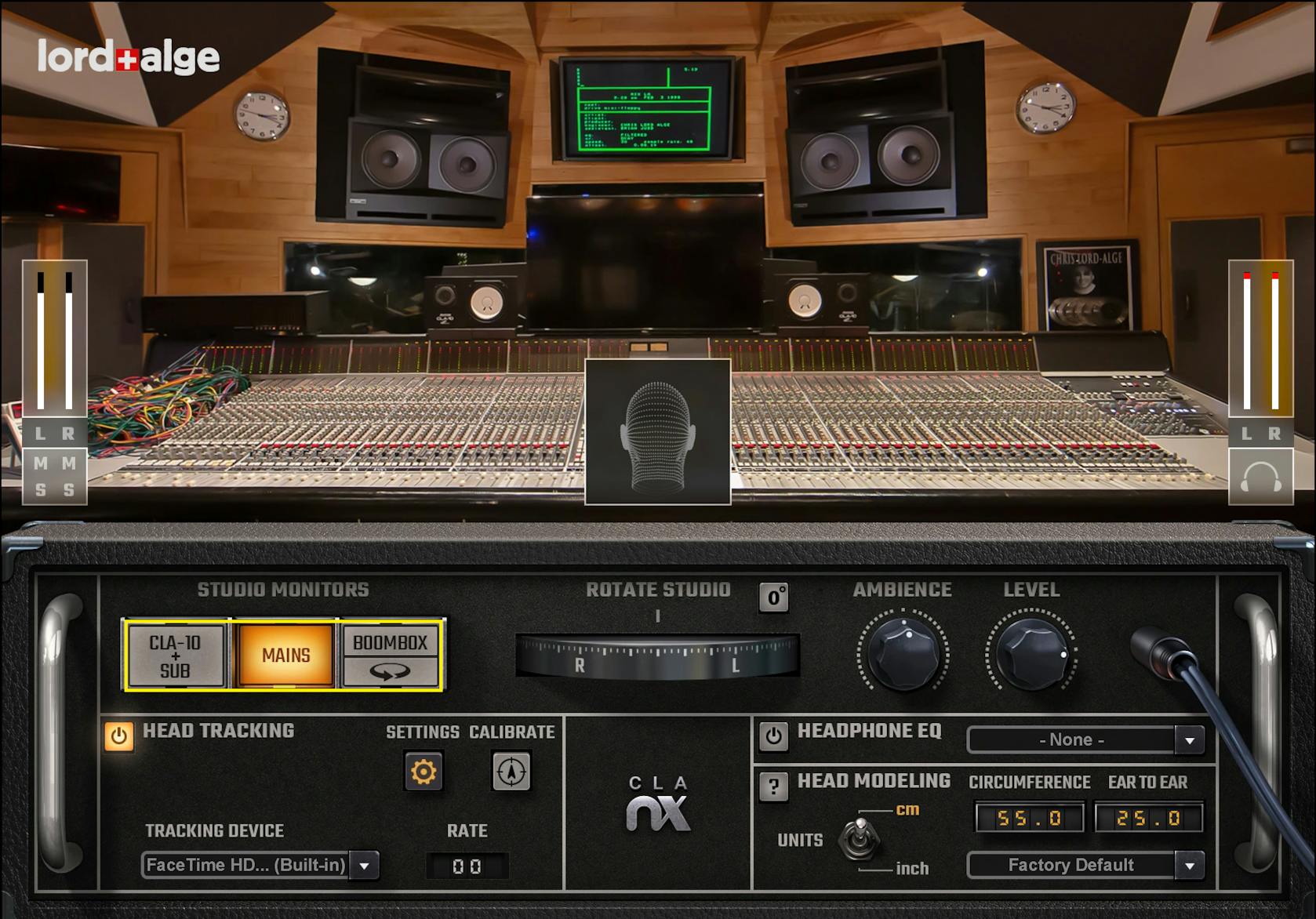This screenshot has height=919, width=1316.
Task: Click the Circumference value field showing 55.0
Action: (x=1027, y=818)
